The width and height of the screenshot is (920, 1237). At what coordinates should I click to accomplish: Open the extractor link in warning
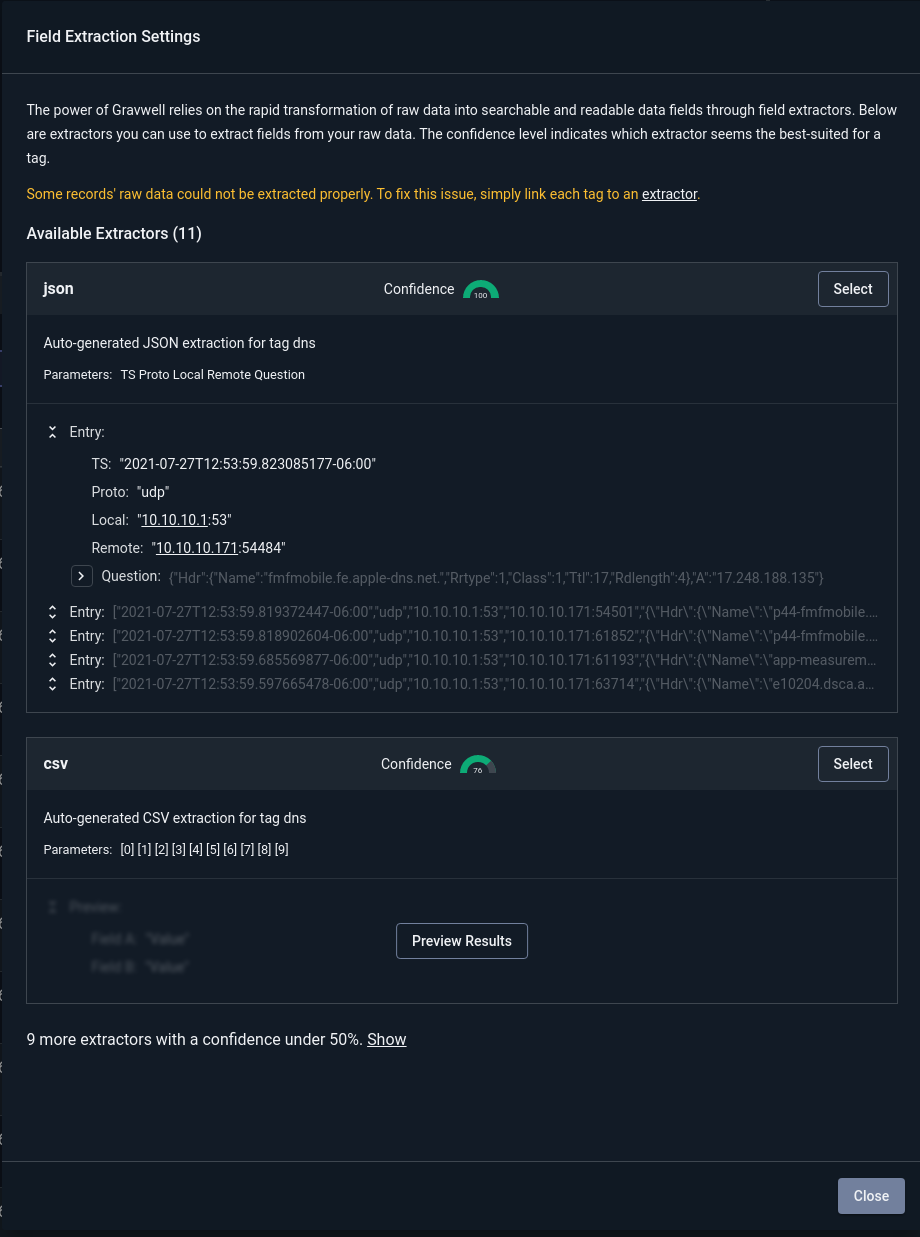coord(669,194)
